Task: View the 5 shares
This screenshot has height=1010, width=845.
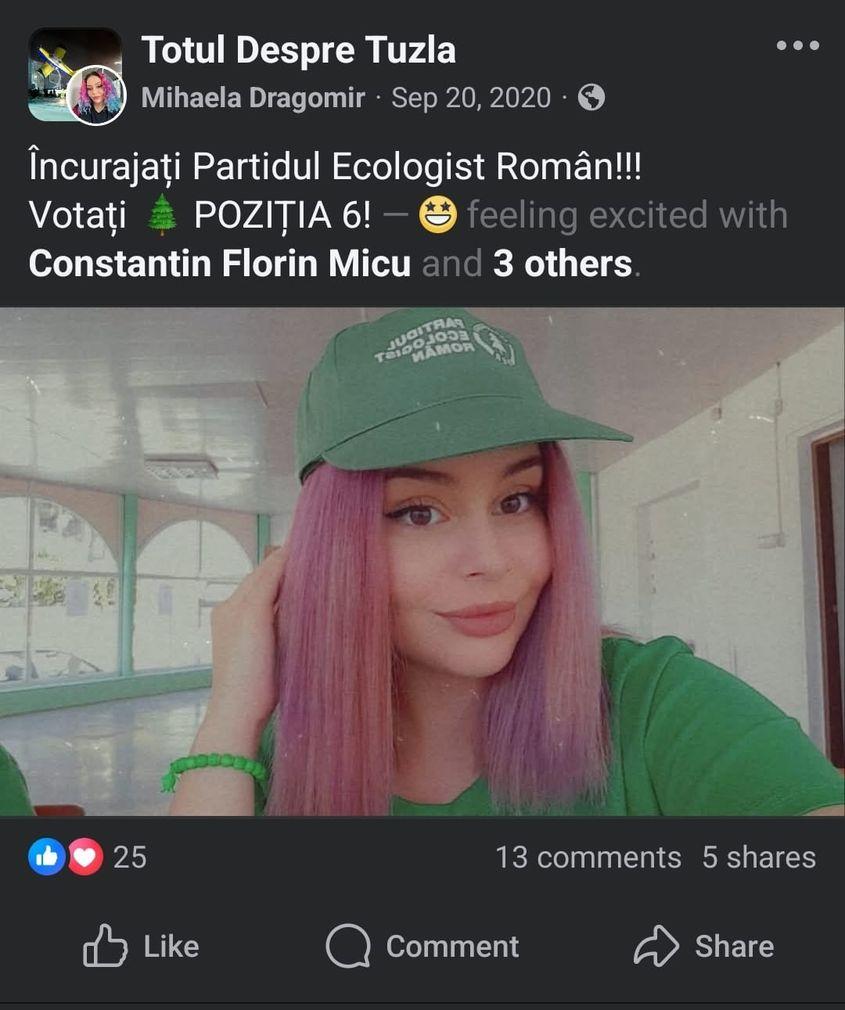Action: coord(758,857)
